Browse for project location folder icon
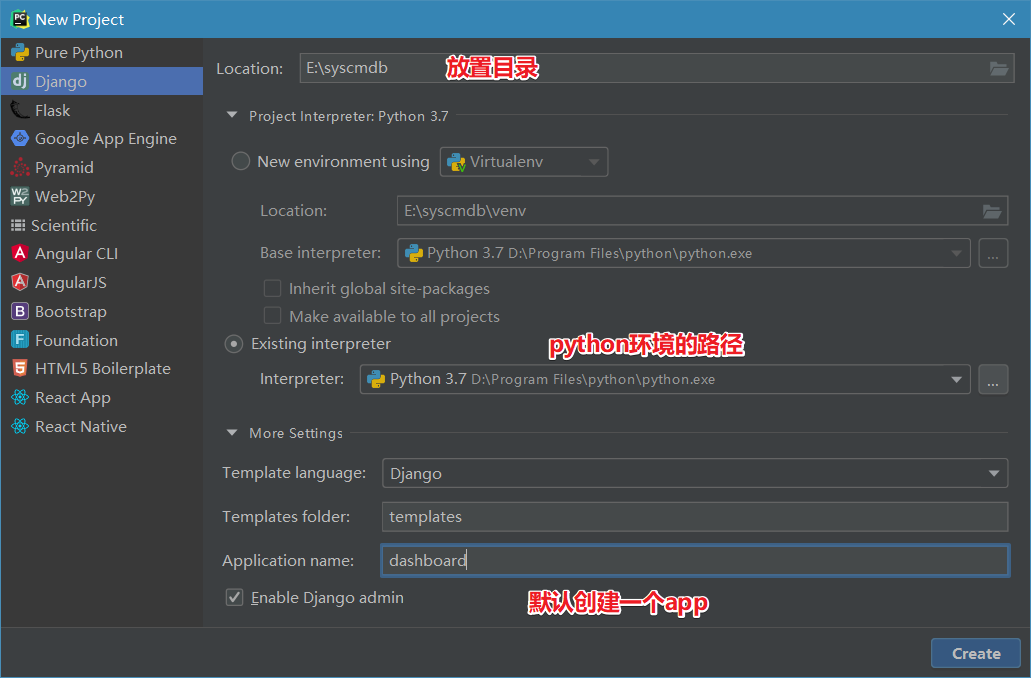 (999, 68)
